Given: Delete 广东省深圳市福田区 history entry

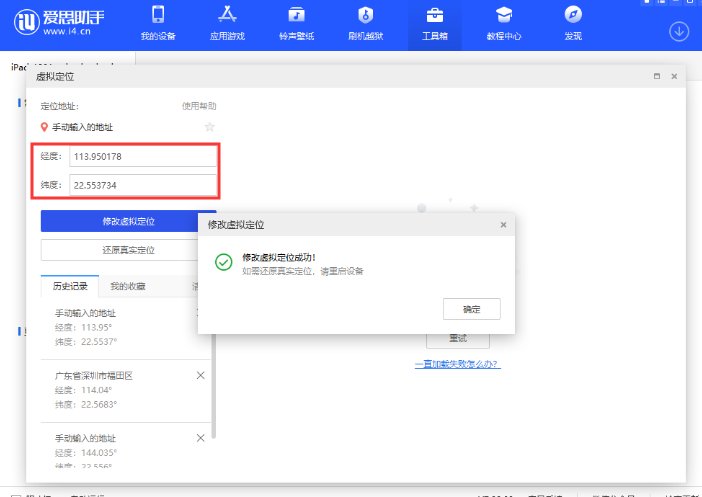Looking at the screenshot, I should [x=201, y=375].
